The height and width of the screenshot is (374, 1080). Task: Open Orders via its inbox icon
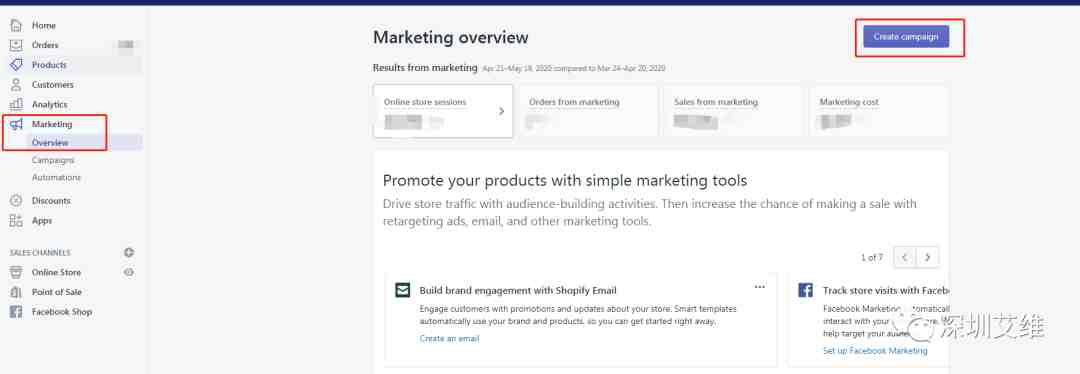click(16, 45)
